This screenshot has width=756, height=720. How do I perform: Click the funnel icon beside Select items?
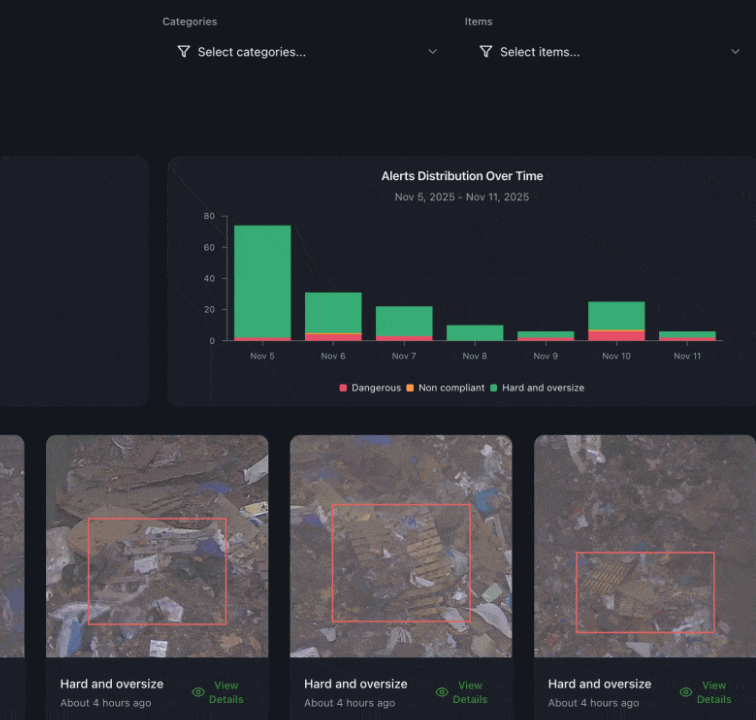pyautogui.click(x=486, y=52)
